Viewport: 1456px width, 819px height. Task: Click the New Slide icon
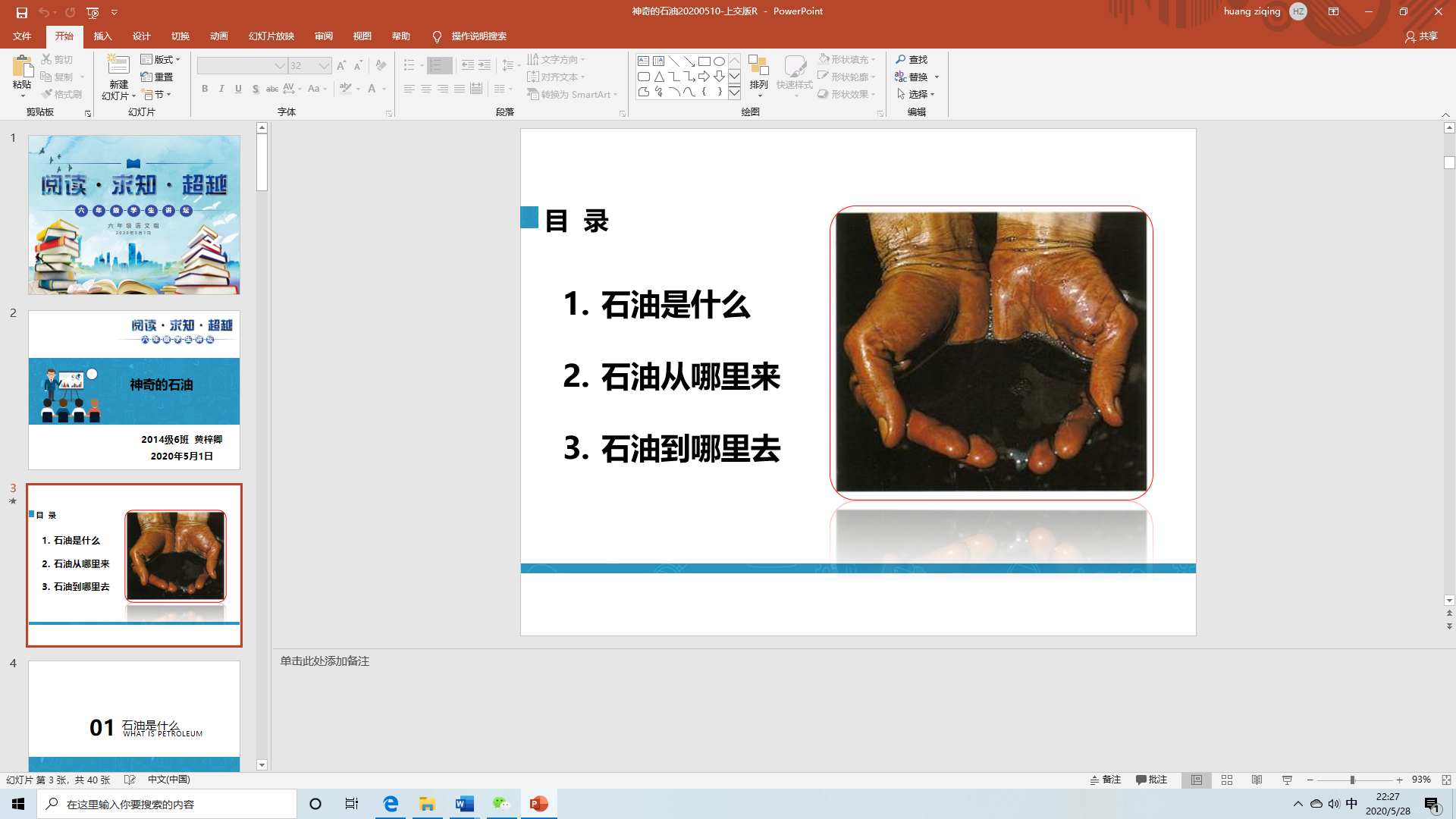point(118,65)
